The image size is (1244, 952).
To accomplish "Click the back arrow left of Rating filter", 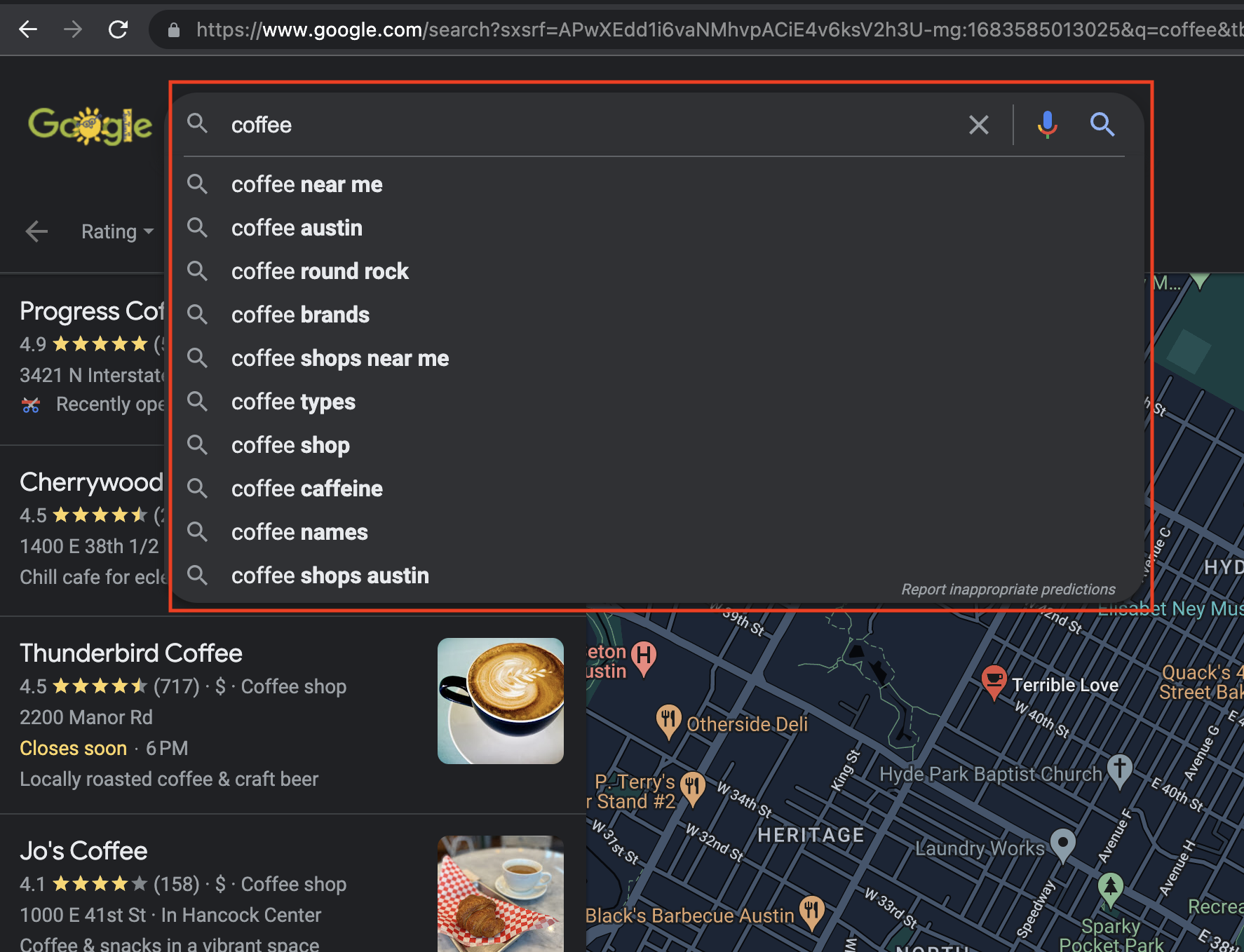I will [36, 231].
